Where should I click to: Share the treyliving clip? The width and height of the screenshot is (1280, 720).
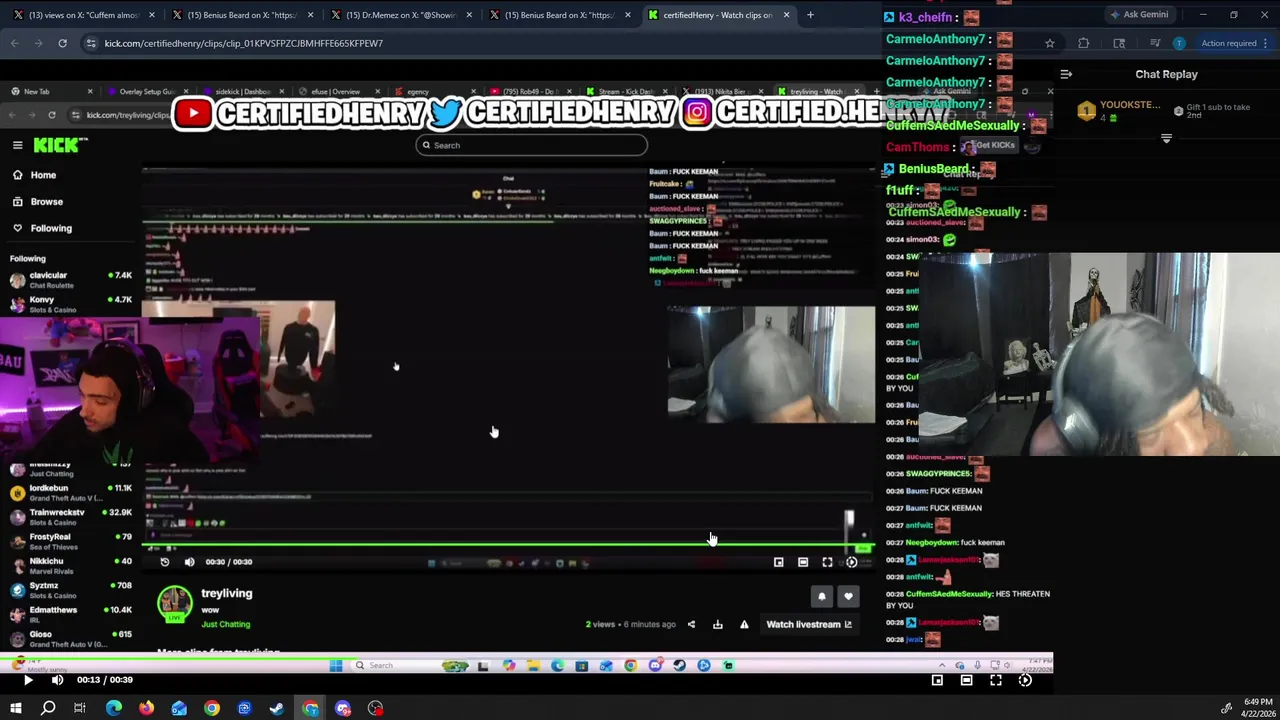[x=691, y=625]
